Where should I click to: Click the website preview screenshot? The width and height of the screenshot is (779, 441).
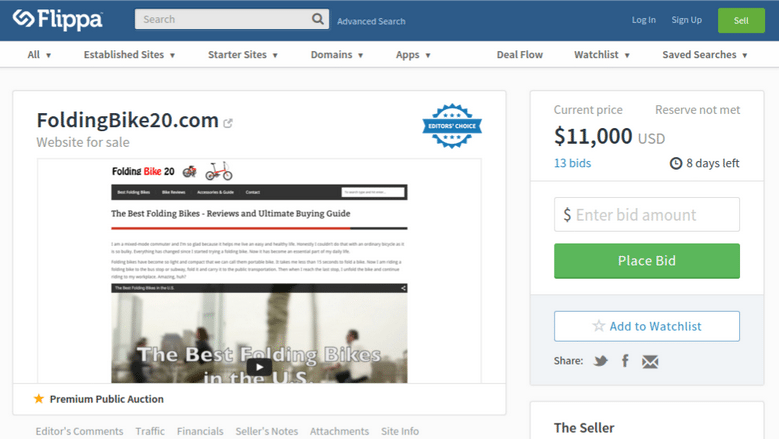pyautogui.click(x=259, y=271)
